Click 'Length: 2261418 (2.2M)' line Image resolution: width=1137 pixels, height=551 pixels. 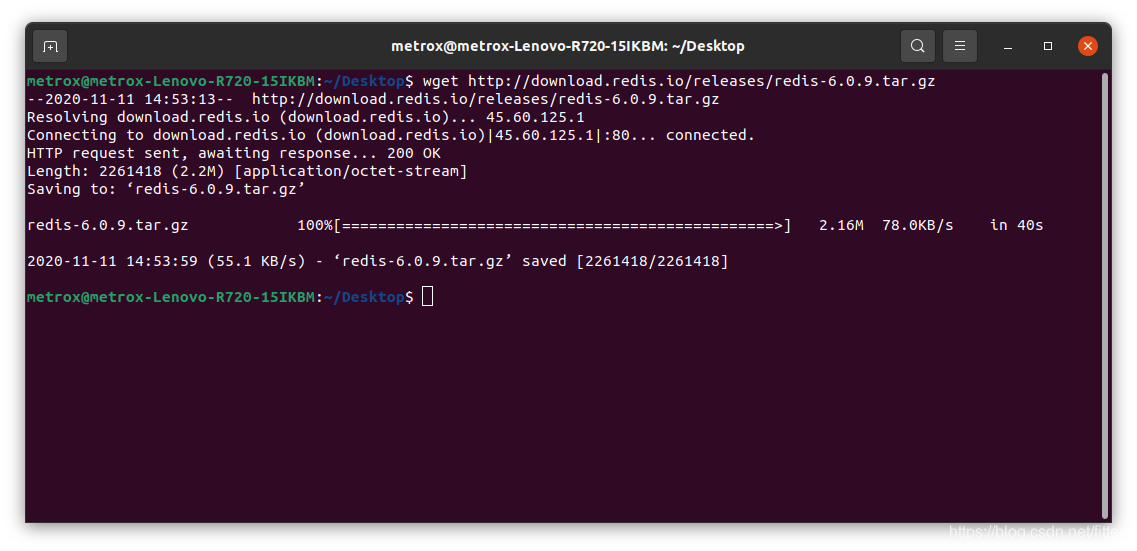(x=247, y=171)
